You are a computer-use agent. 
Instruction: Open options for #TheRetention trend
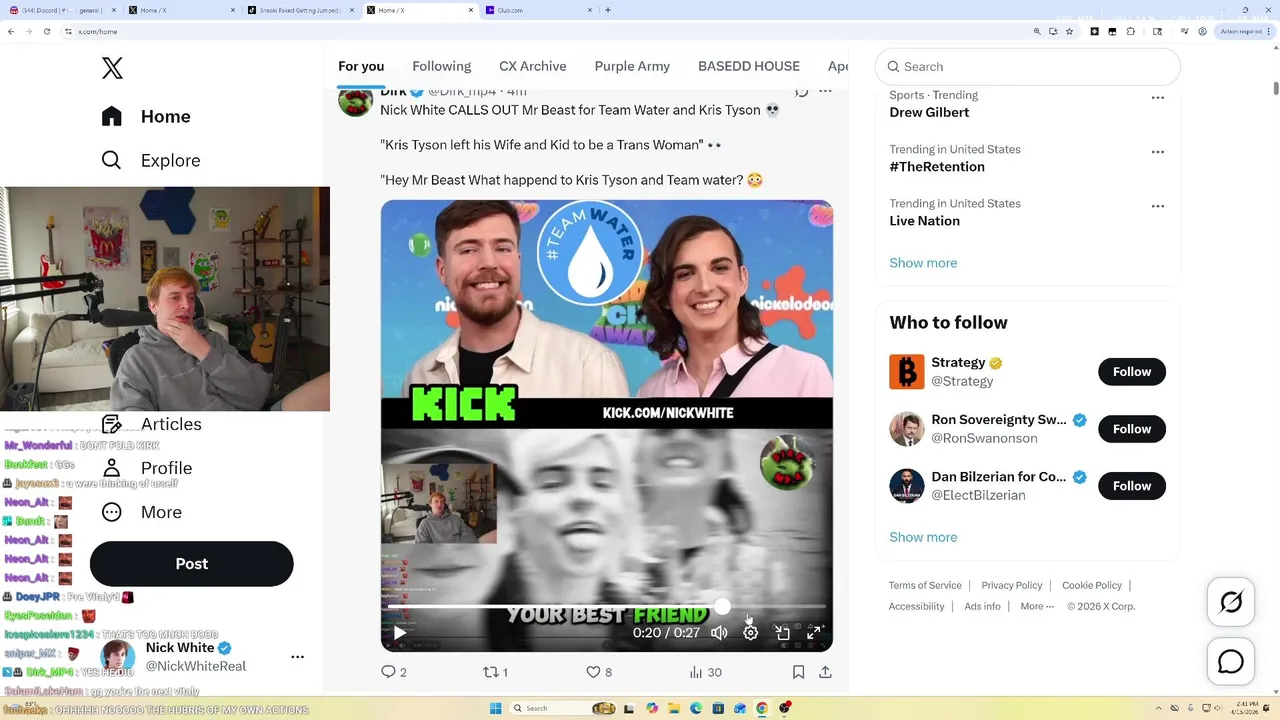(1158, 152)
